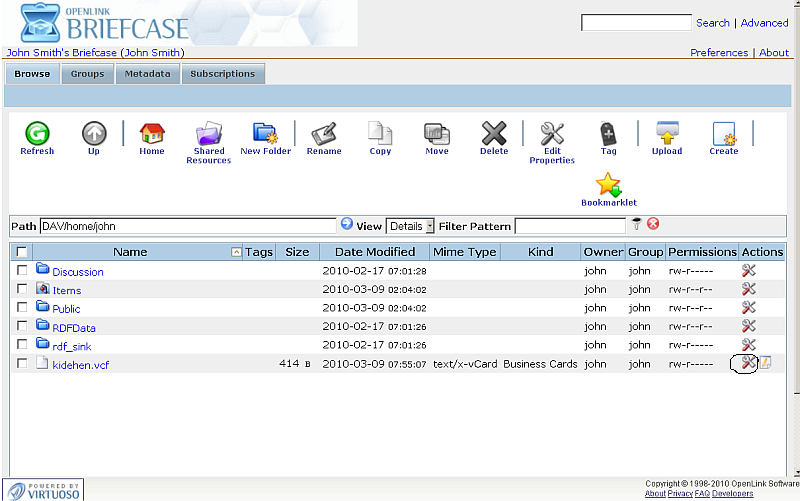Edit properties of kidehen.vcf row

click(x=747, y=364)
